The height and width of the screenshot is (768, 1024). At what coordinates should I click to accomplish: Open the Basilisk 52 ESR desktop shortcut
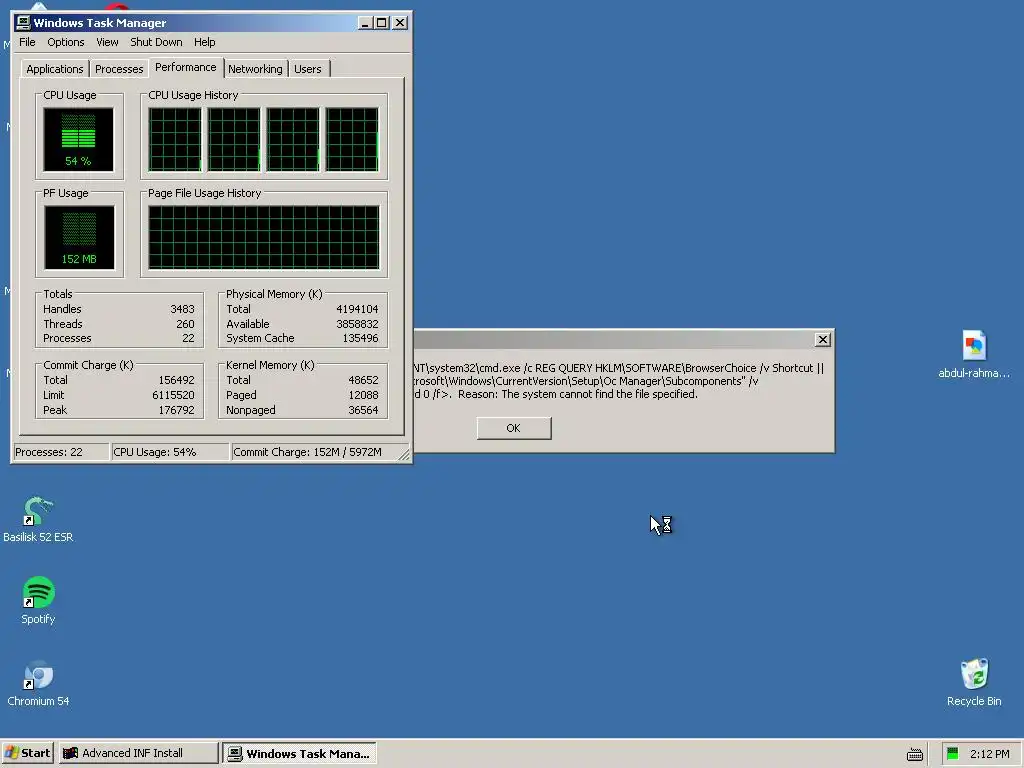38,519
